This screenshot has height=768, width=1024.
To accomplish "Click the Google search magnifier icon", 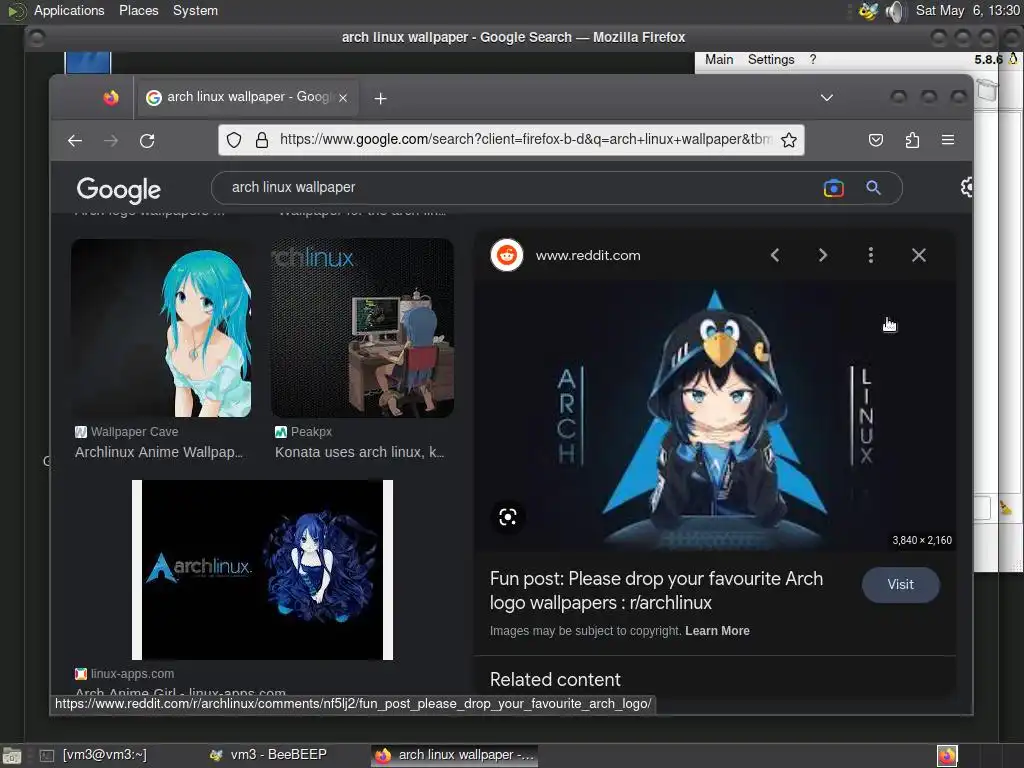I will tap(874, 188).
